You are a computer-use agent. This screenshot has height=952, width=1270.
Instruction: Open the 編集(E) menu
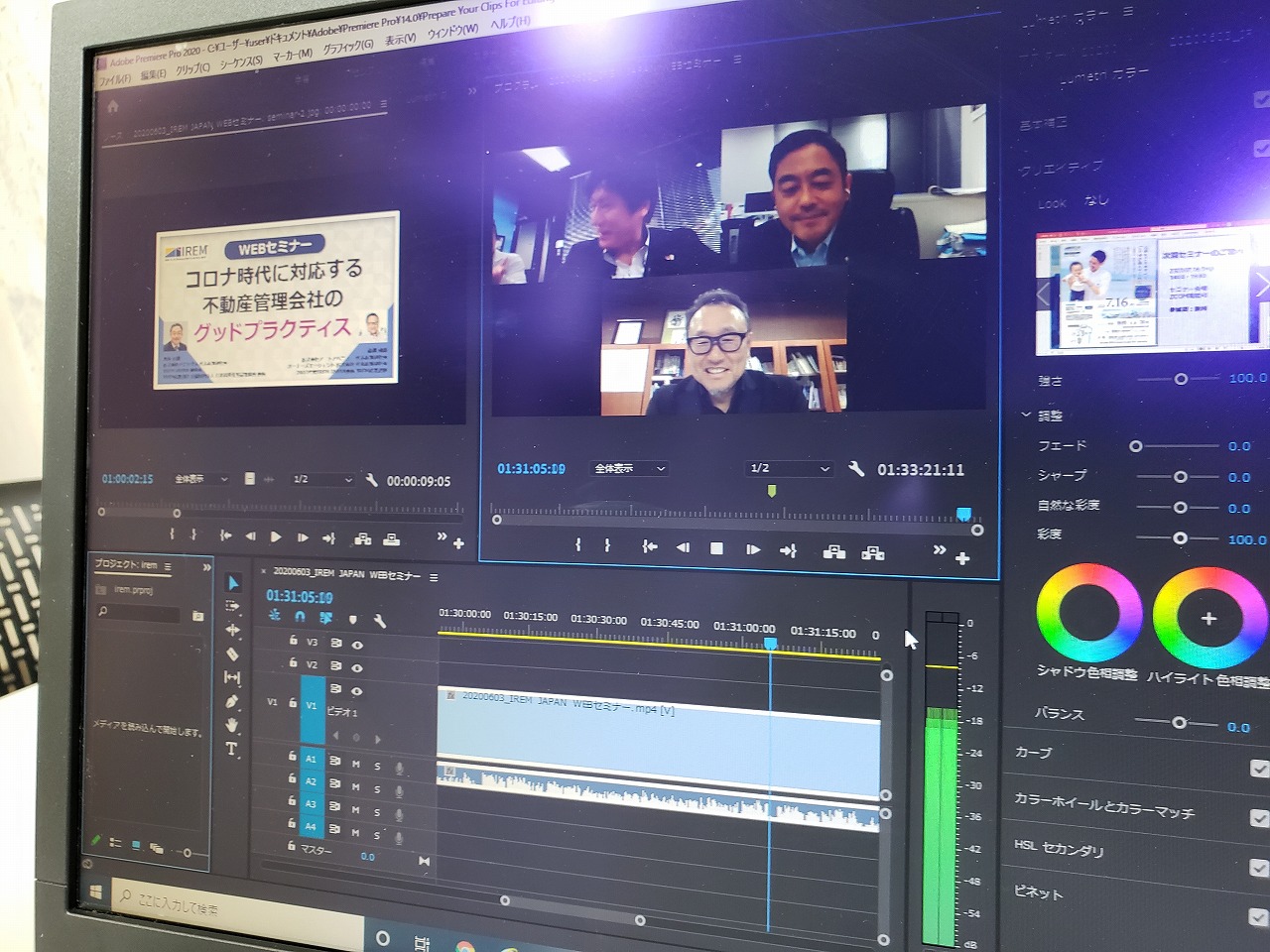pos(153,74)
